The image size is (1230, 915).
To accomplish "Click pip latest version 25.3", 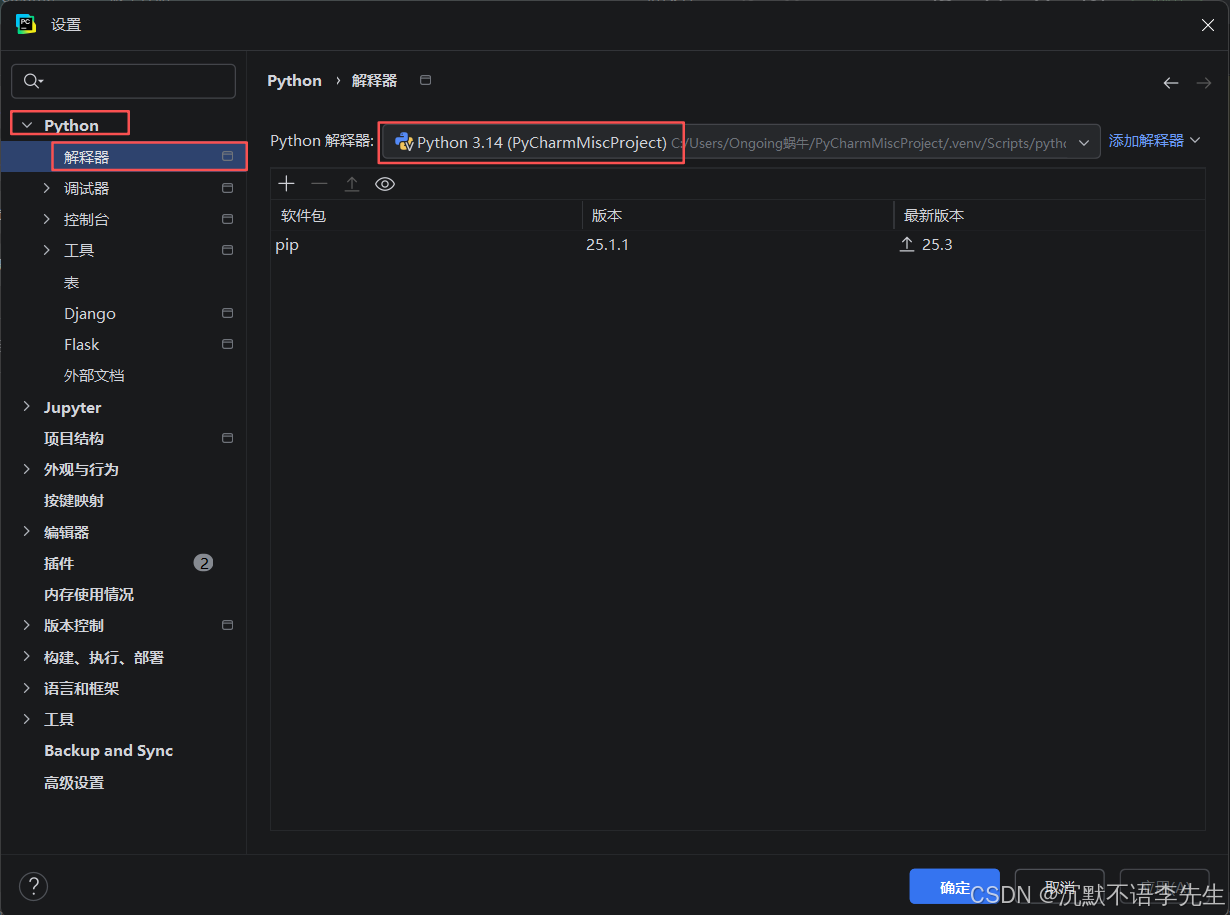I will click(937, 244).
